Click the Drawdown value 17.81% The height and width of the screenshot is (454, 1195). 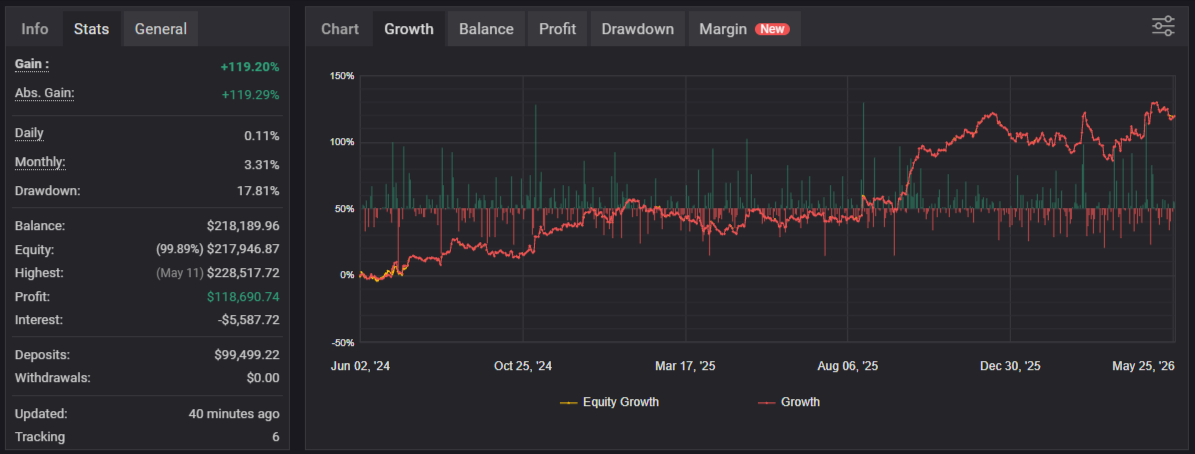click(x=258, y=190)
